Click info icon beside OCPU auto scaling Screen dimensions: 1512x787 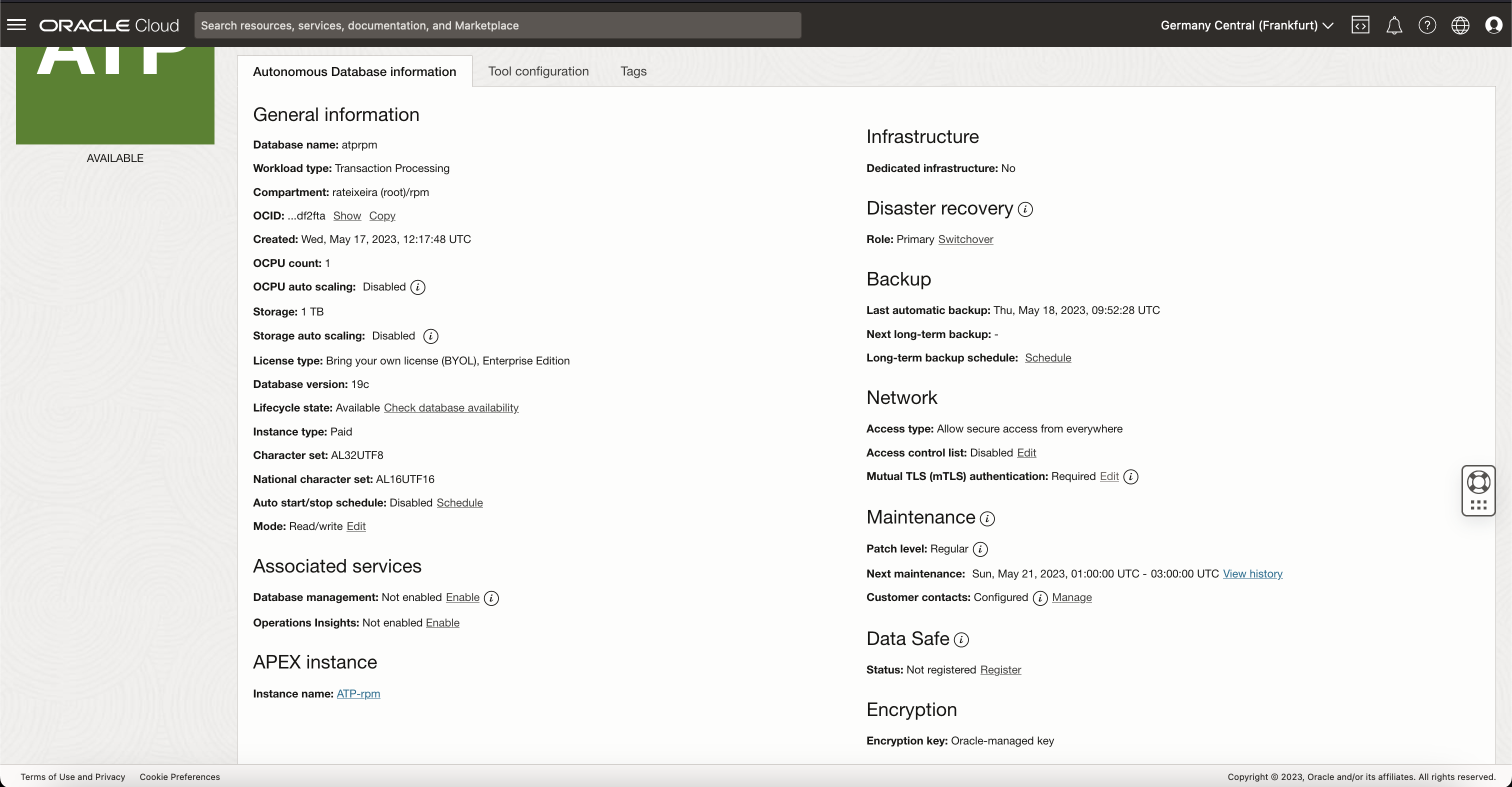[417, 287]
